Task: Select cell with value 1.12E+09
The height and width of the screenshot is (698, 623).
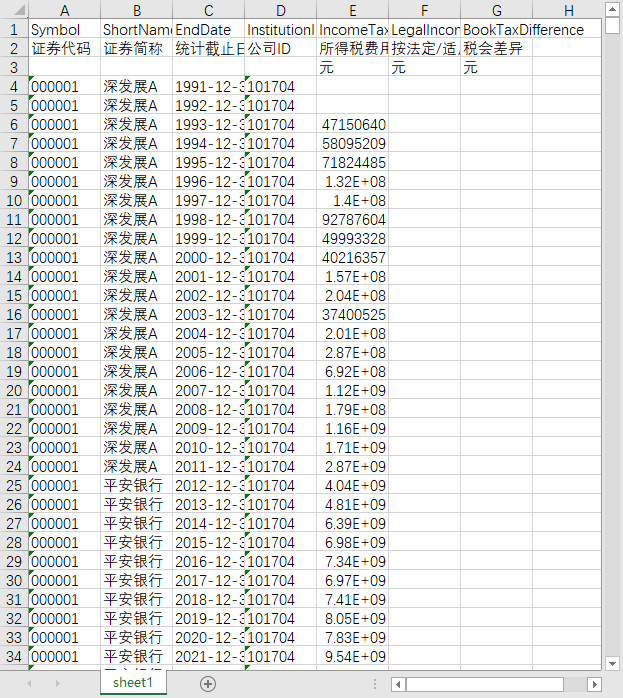Action: click(353, 390)
